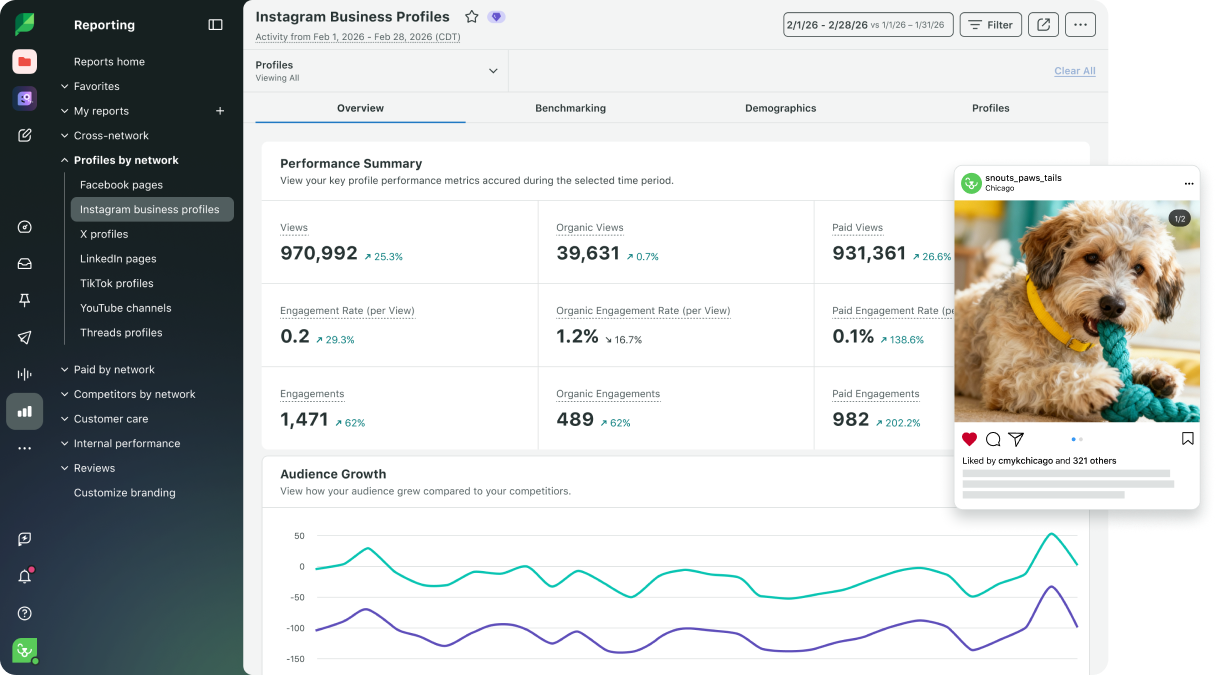Switch to the Profiles tab
The height and width of the screenshot is (675, 1217).
990,108
